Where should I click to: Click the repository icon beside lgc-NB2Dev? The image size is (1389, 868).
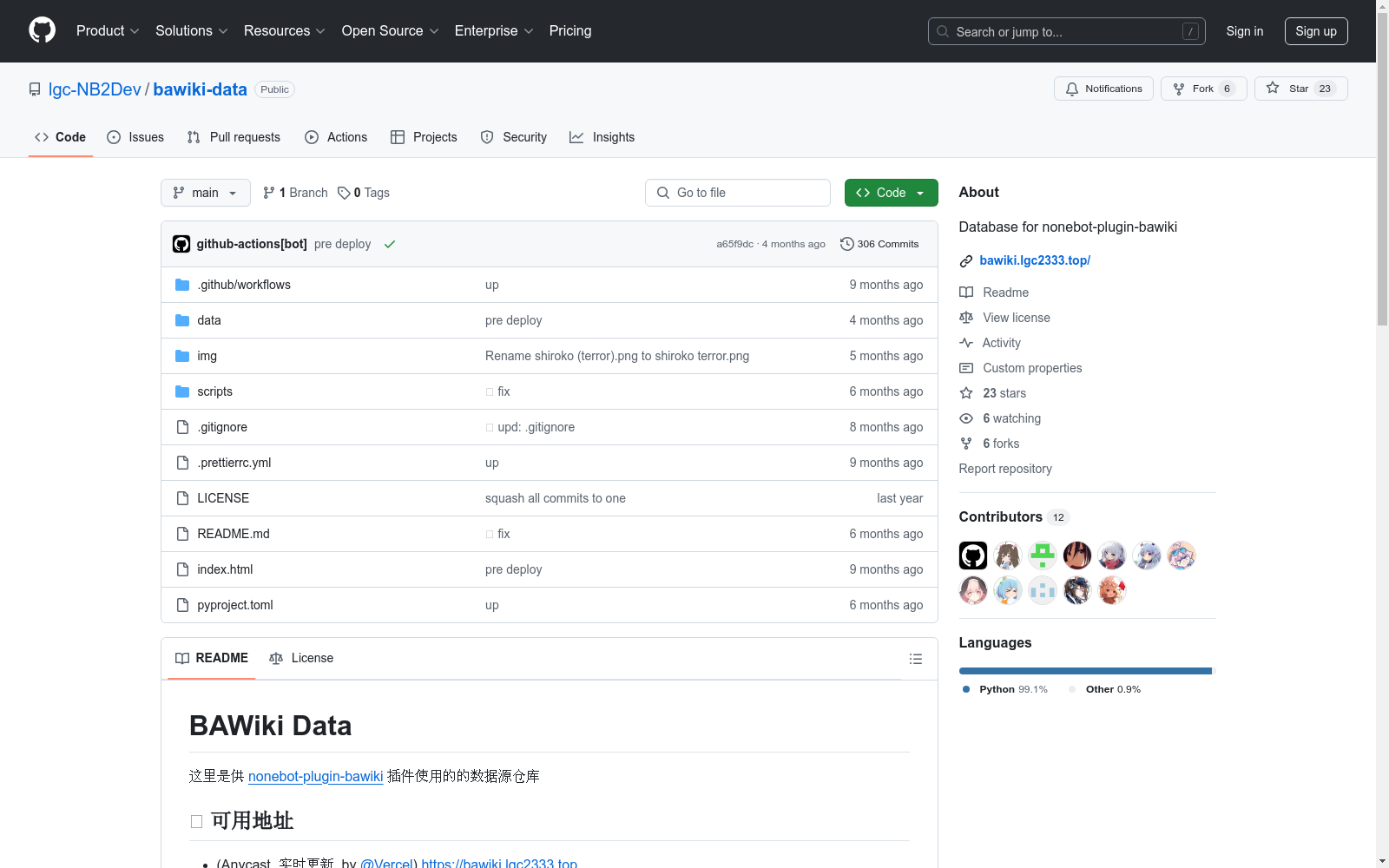35,89
